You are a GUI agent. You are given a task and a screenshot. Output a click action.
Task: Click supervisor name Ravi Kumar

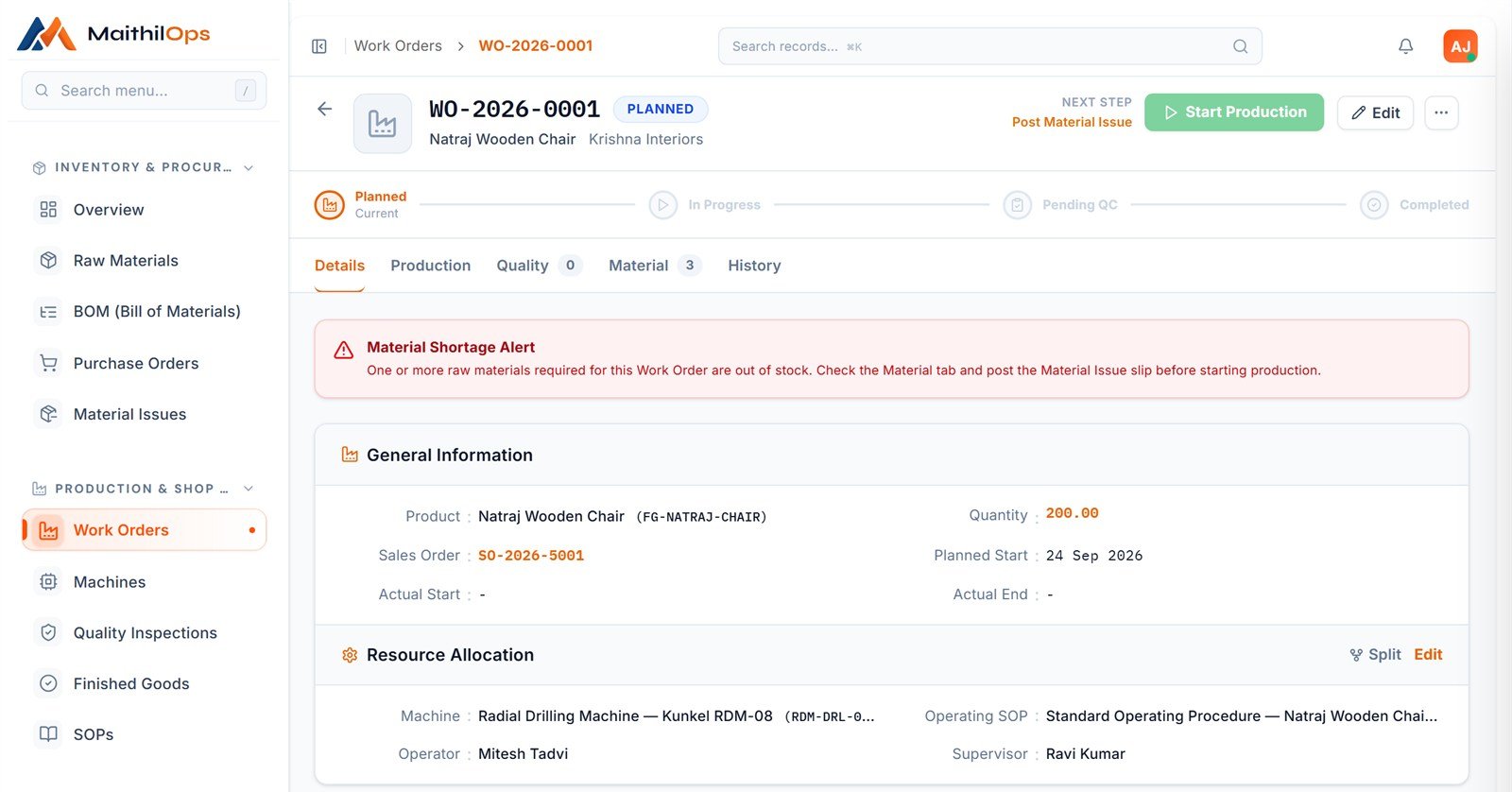pyautogui.click(x=1085, y=754)
